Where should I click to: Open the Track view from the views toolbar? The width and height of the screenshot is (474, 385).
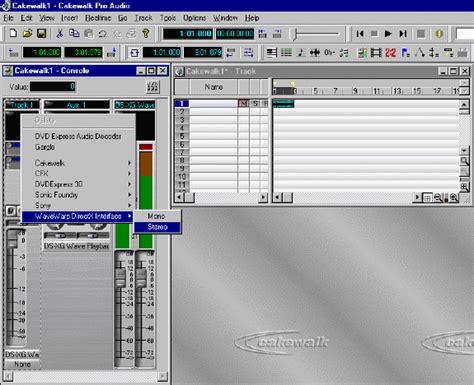tap(272, 53)
